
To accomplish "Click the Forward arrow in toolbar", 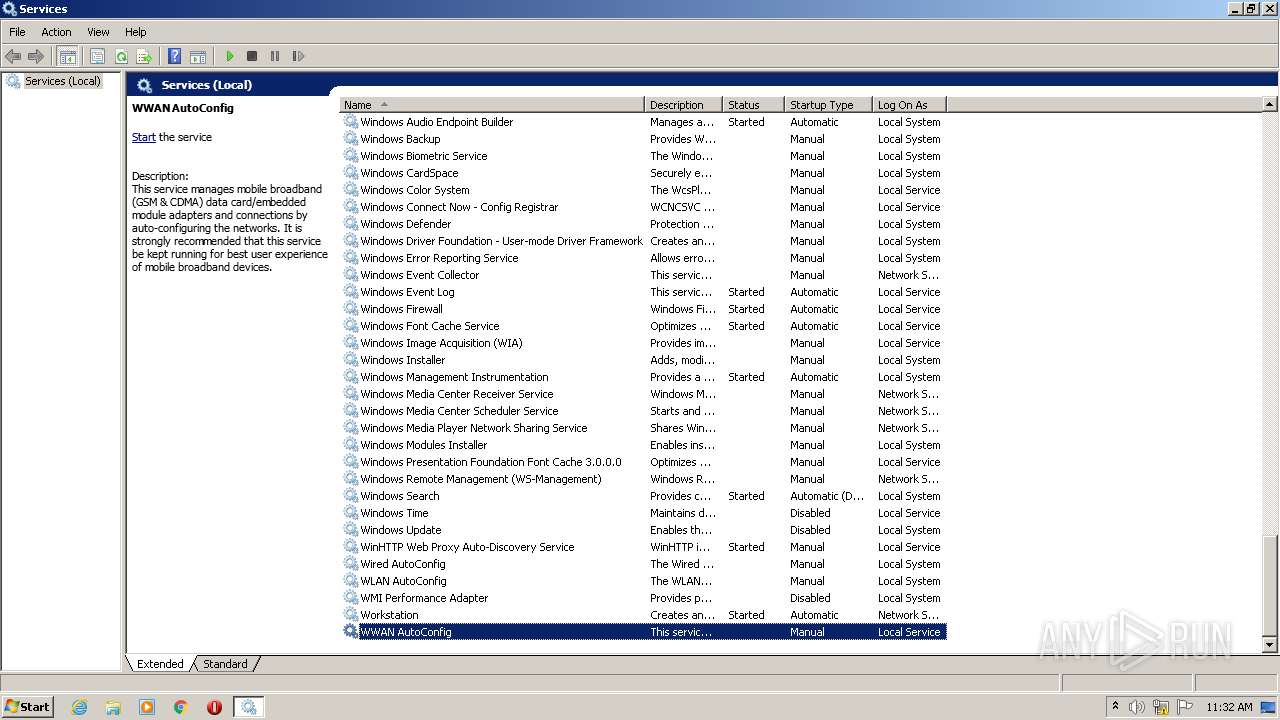I will [36, 56].
